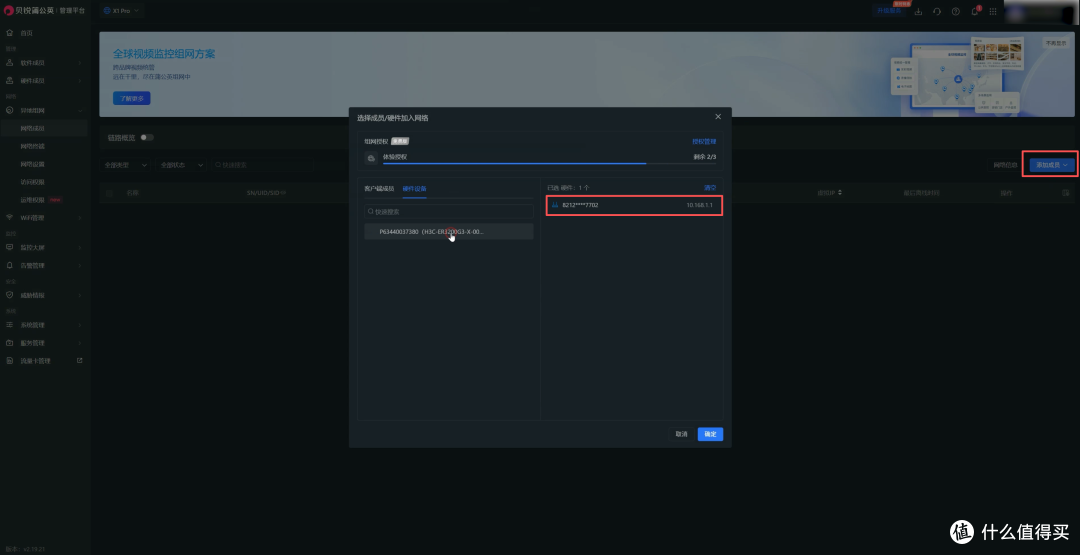Close the 选择成员/硬件加入网络 dialog
Screen dimensions: 1080x555
coord(718,117)
